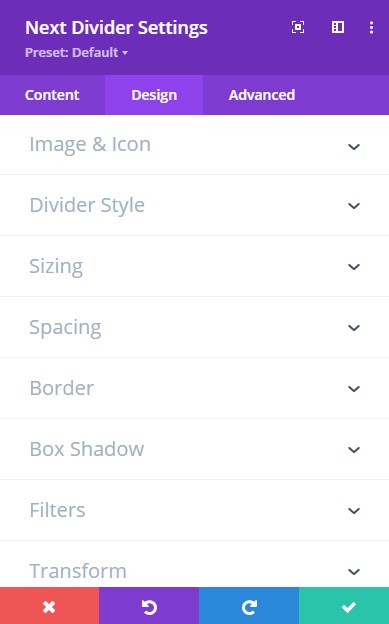The image size is (389, 624).
Task: Click the redo arrow button
Action: click(x=249, y=606)
